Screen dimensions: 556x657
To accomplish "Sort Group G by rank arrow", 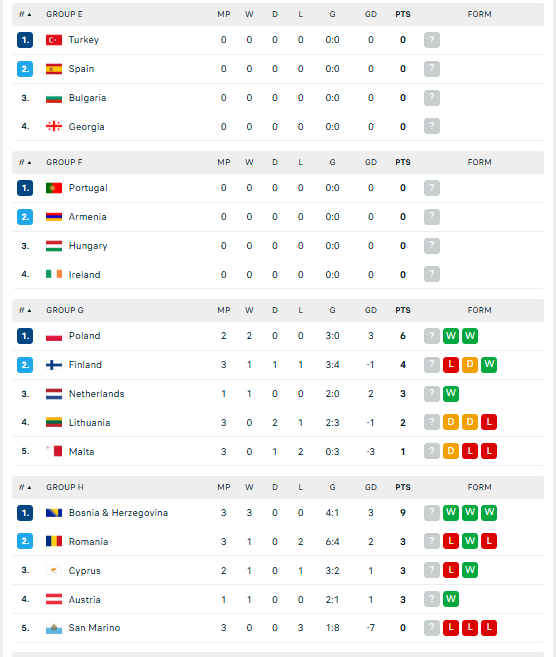I will 25,310.
